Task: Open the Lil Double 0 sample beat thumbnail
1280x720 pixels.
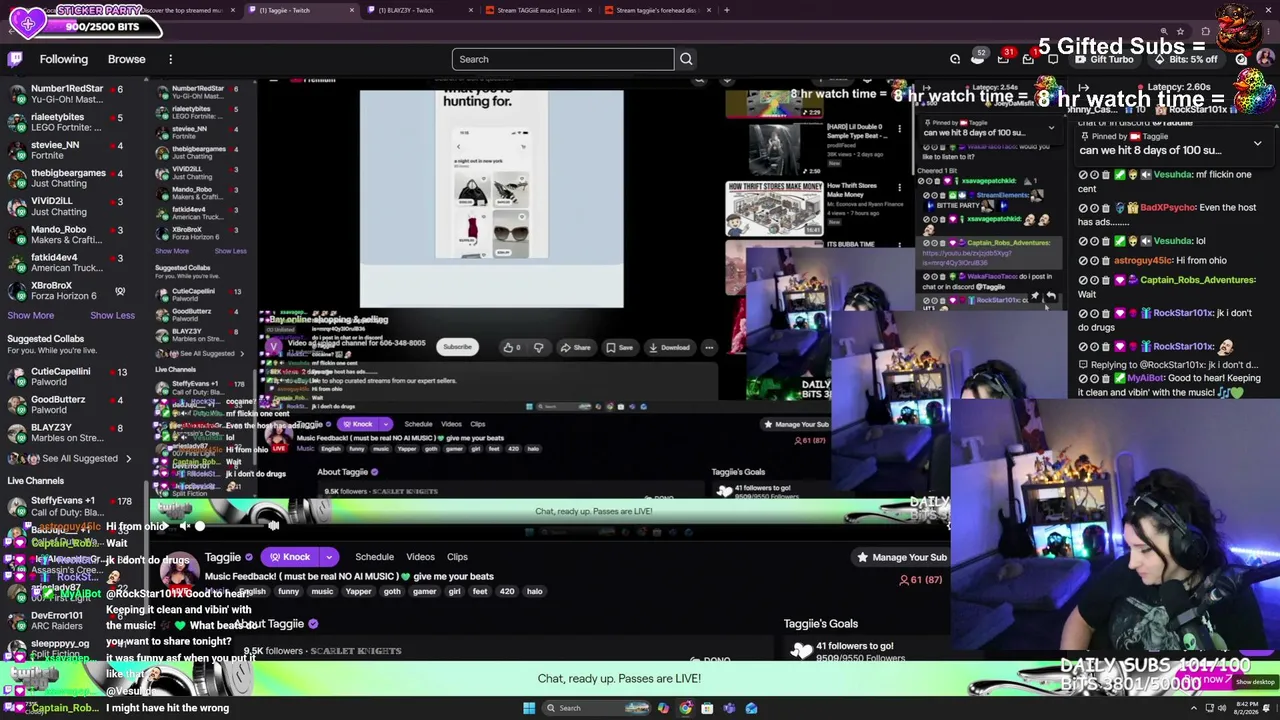Action: click(774, 148)
